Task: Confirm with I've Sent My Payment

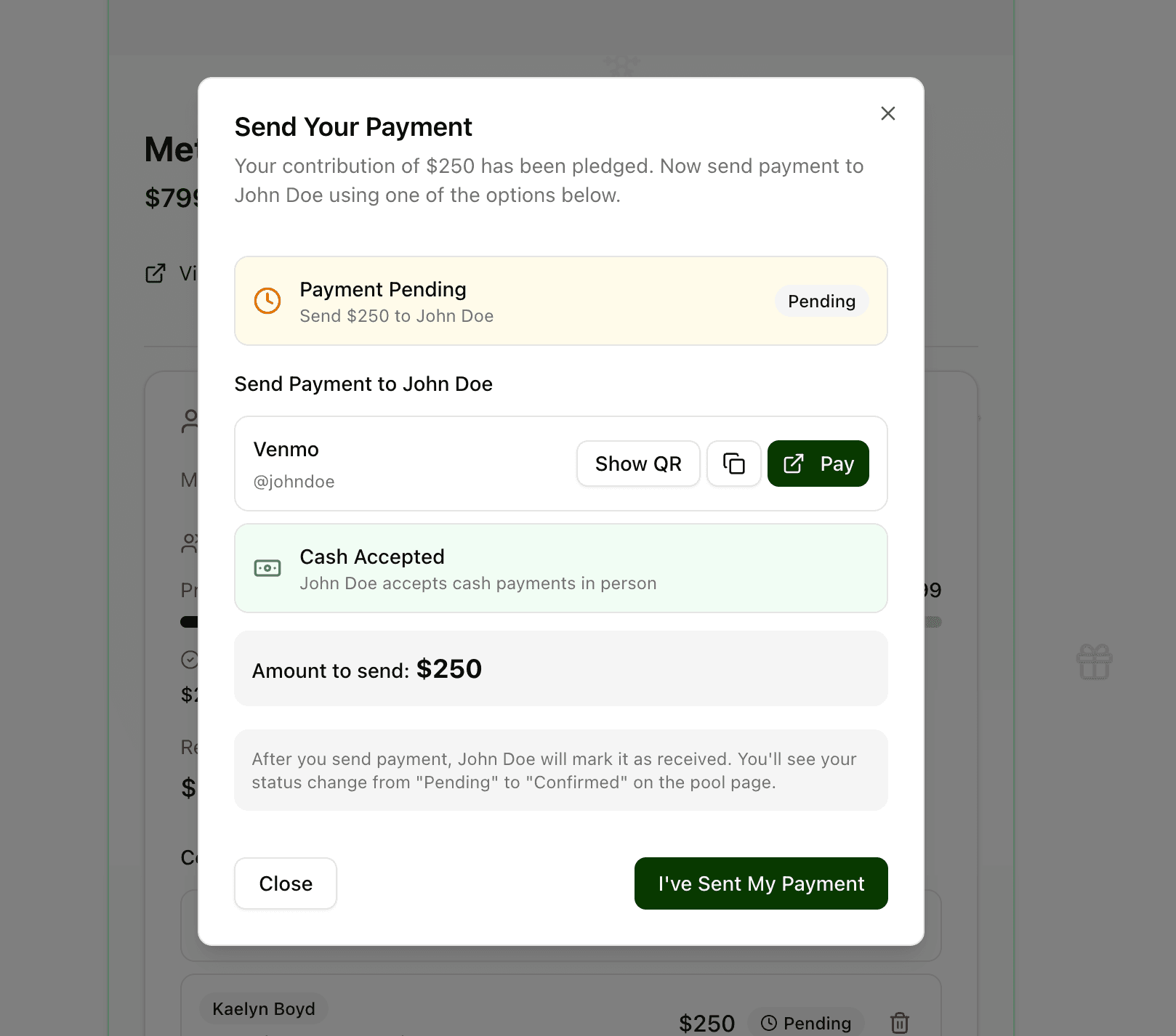Action: (760, 883)
